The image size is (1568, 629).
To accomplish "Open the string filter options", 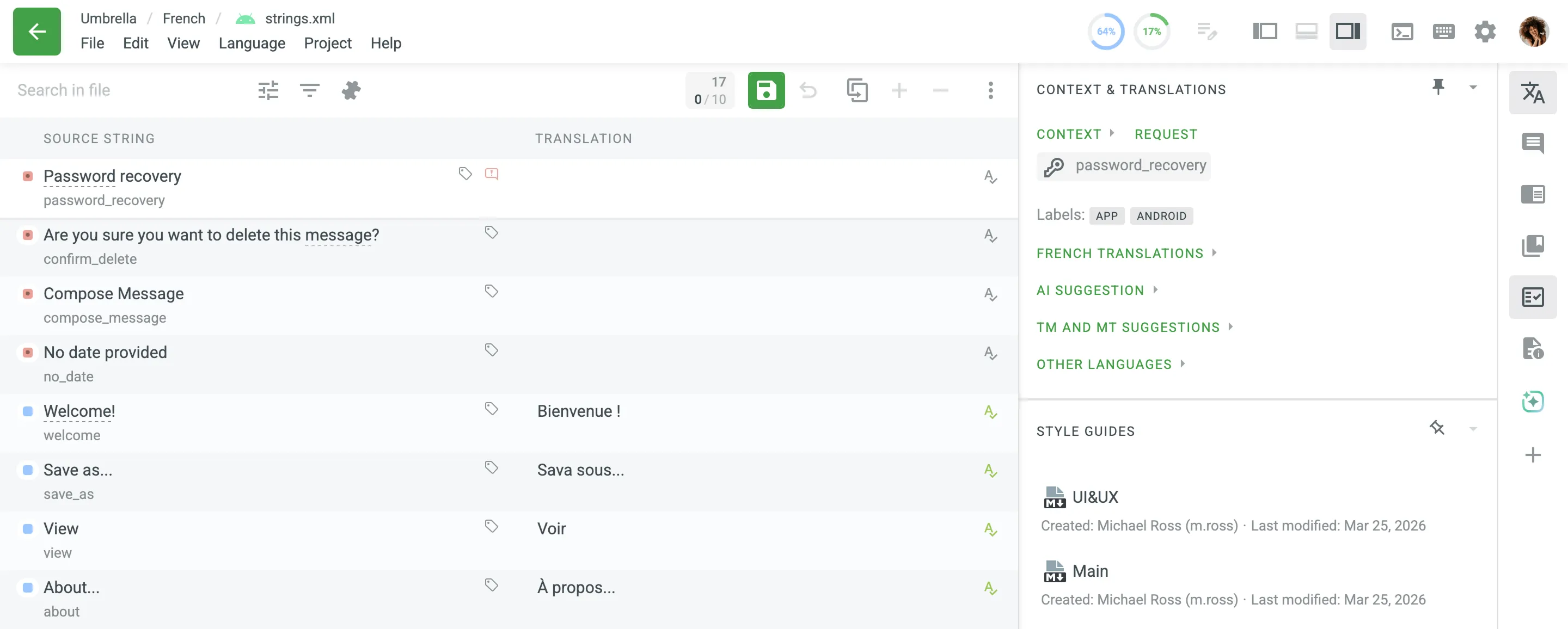I will click(309, 90).
